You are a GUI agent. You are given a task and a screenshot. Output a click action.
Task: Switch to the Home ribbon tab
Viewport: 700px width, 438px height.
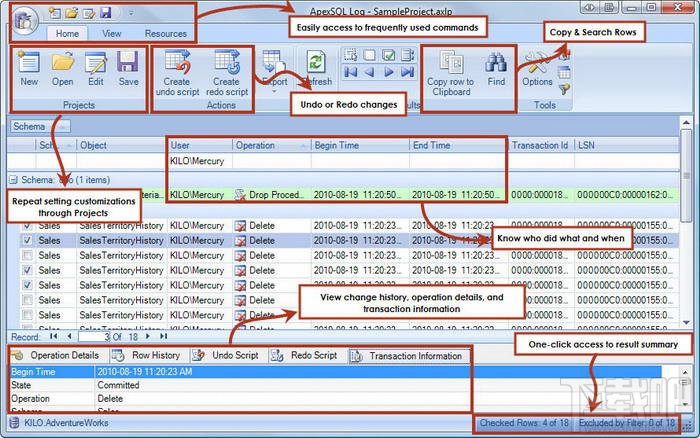click(67, 33)
